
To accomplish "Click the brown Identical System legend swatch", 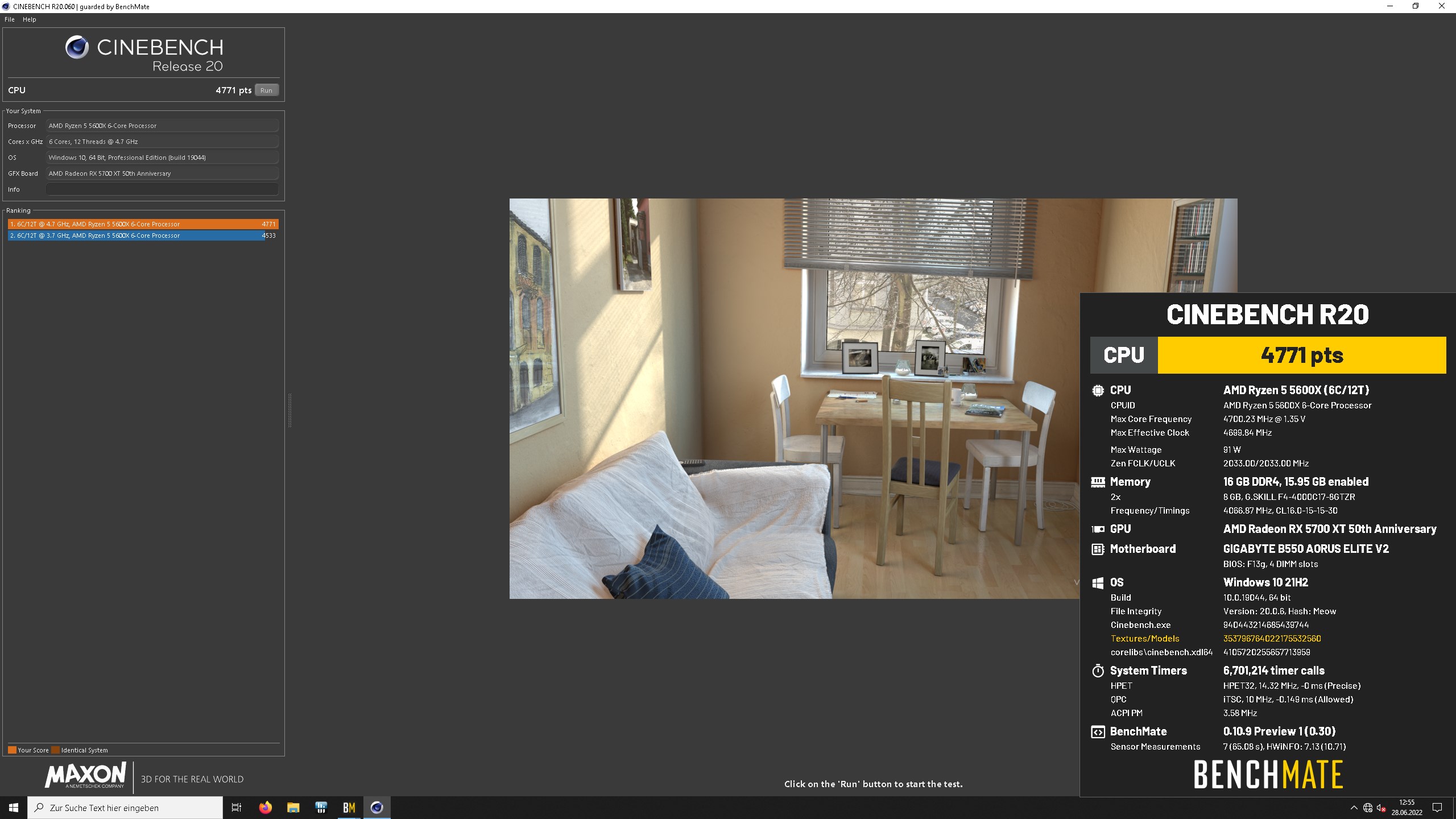I will [x=55, y=750].
